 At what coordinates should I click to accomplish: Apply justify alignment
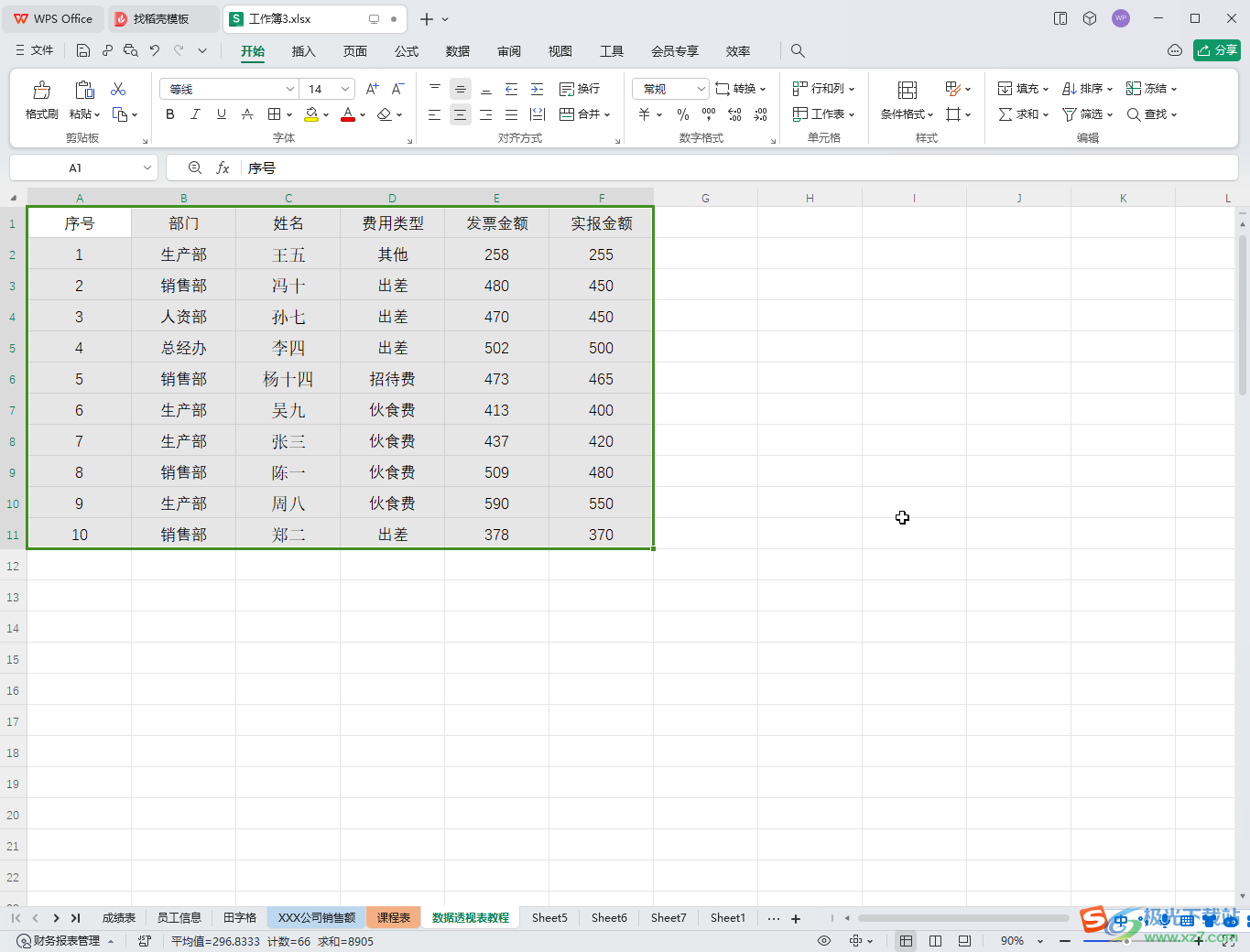(512, 114)
